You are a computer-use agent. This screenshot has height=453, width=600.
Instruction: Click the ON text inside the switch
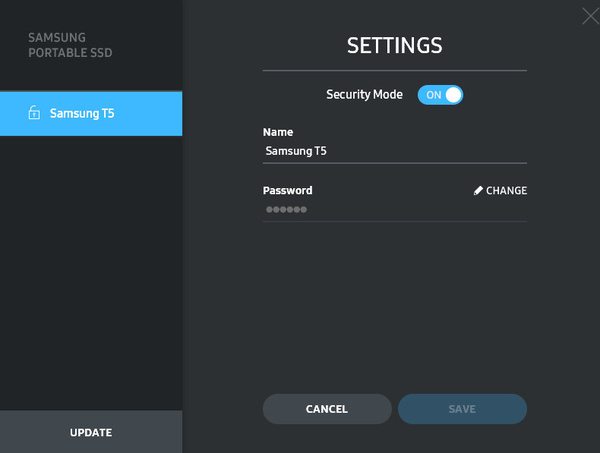pos(433,95)
